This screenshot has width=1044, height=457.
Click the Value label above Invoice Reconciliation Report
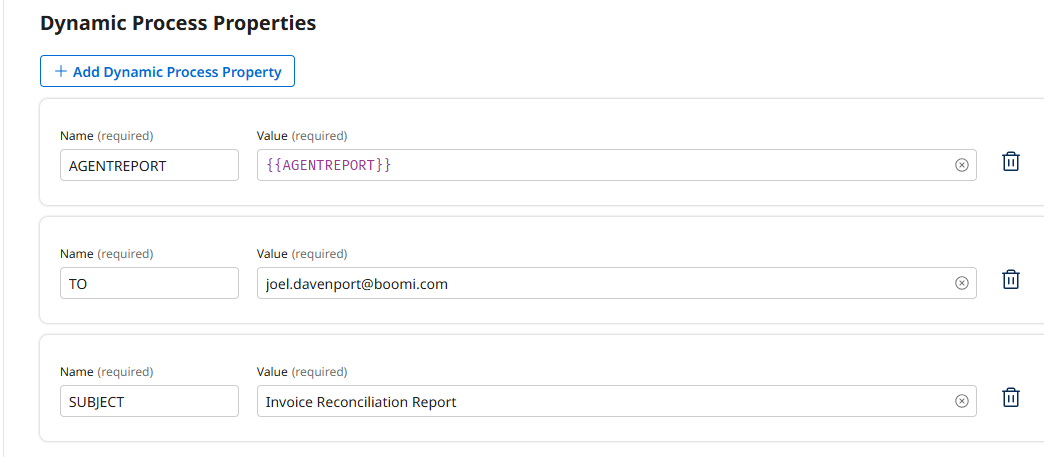coord(272,372)
